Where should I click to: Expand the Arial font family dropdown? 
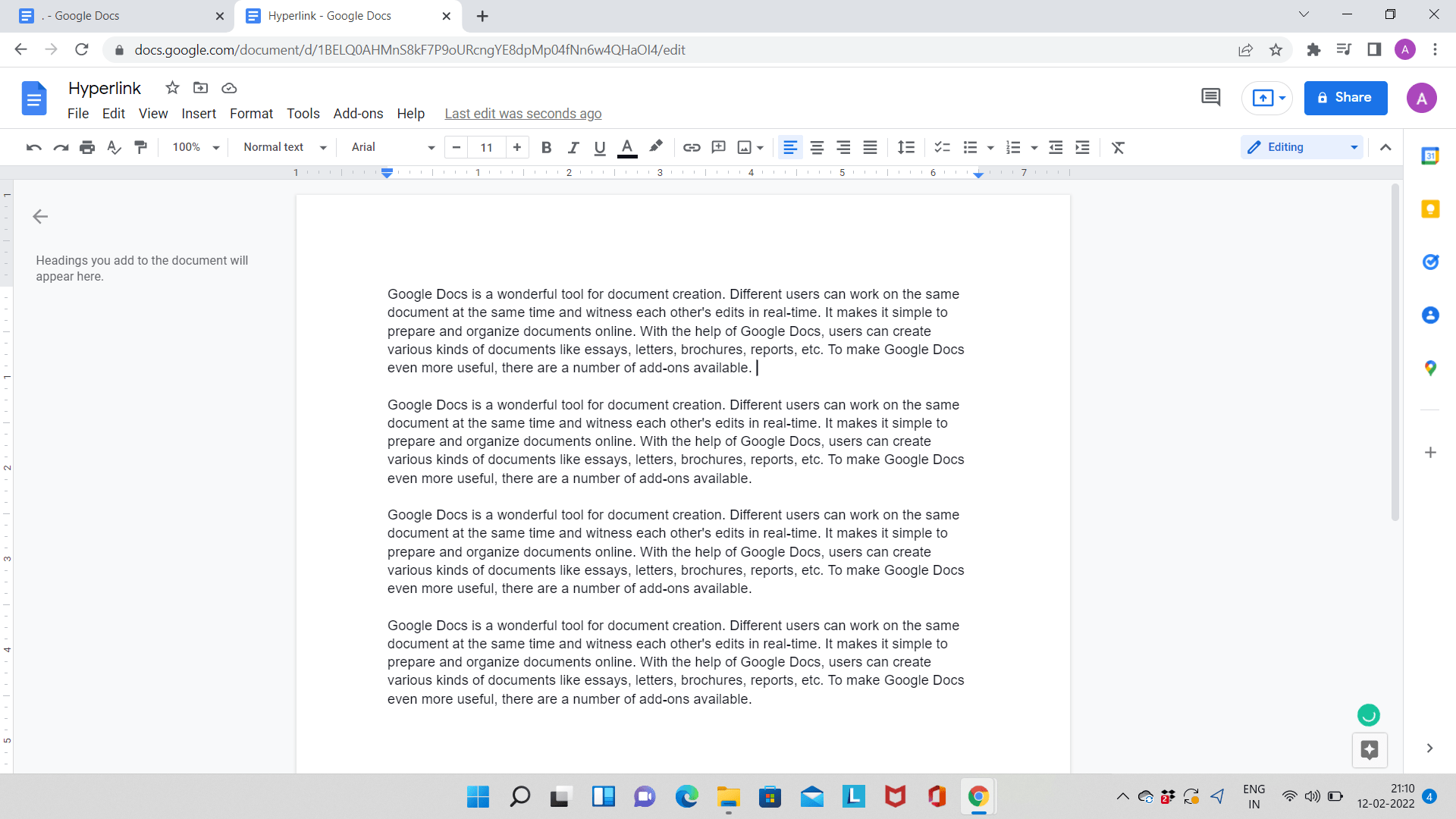[x=430, y=147]
